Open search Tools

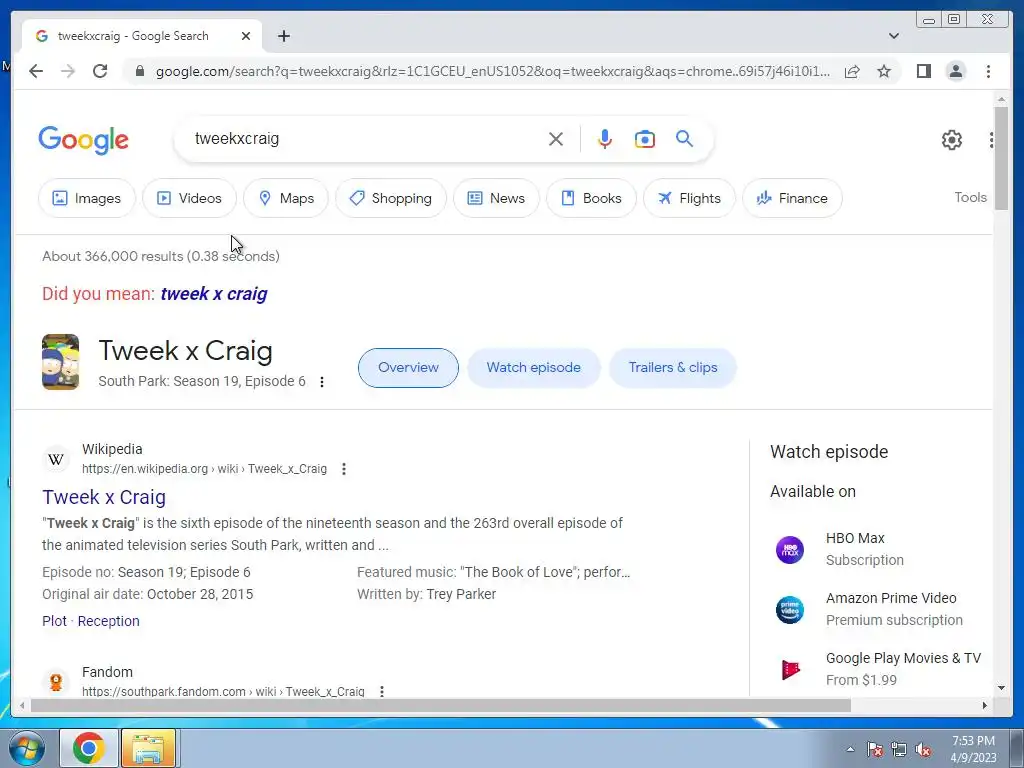pyautogui.click(x=970, y=197)
